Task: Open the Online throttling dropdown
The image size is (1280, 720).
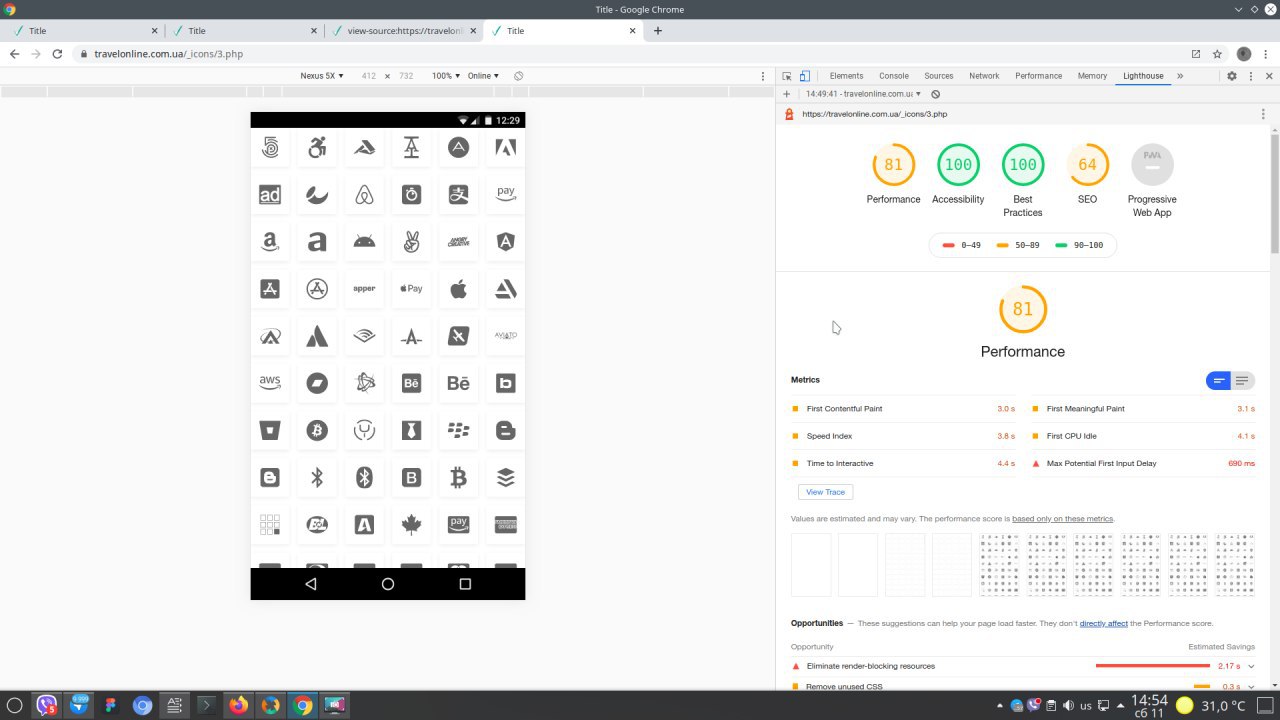Action: coord(483,76)
